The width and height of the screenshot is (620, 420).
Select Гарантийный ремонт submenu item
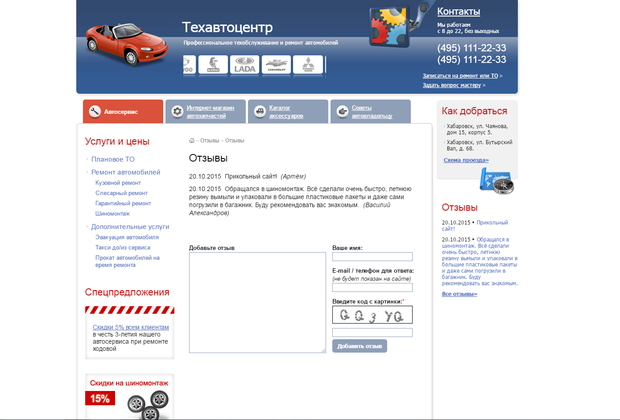click(x=123, y=203)
